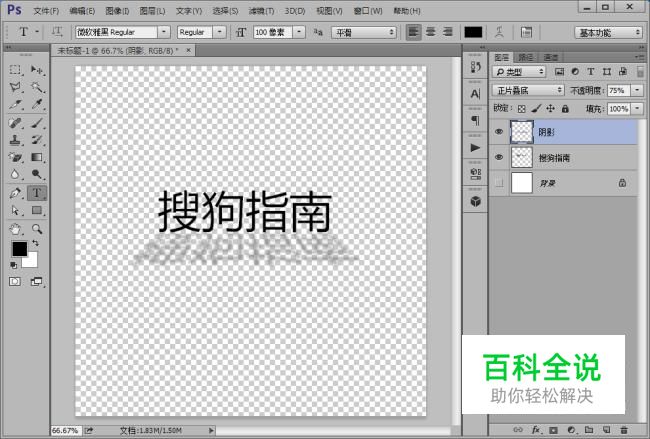Toggle text orientation icon in options bar
The width and height of the screenshot is (650, 439).
click(57, 32)
